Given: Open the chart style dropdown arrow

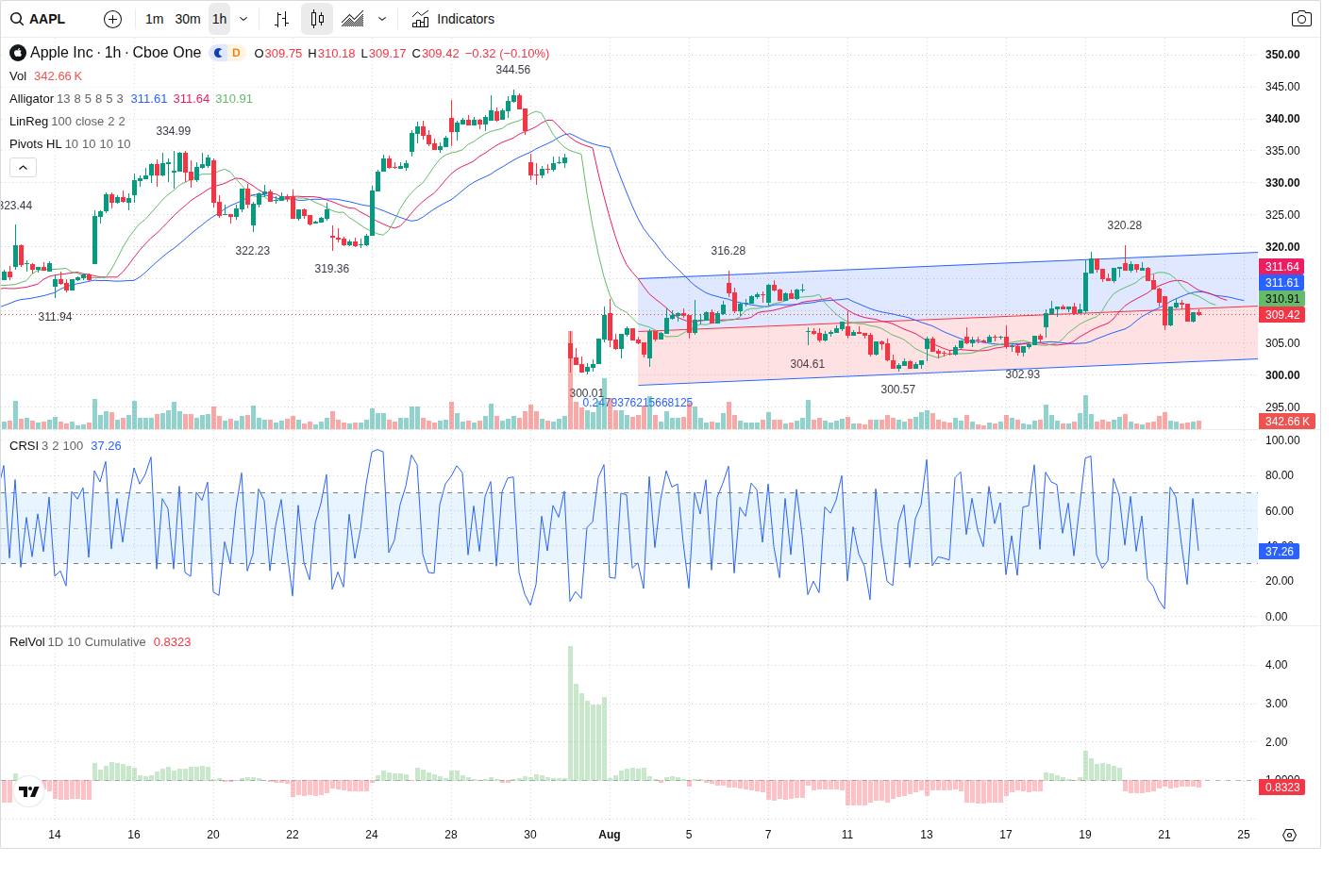Looking at the screenshot, I should click(x=382, y=19).
